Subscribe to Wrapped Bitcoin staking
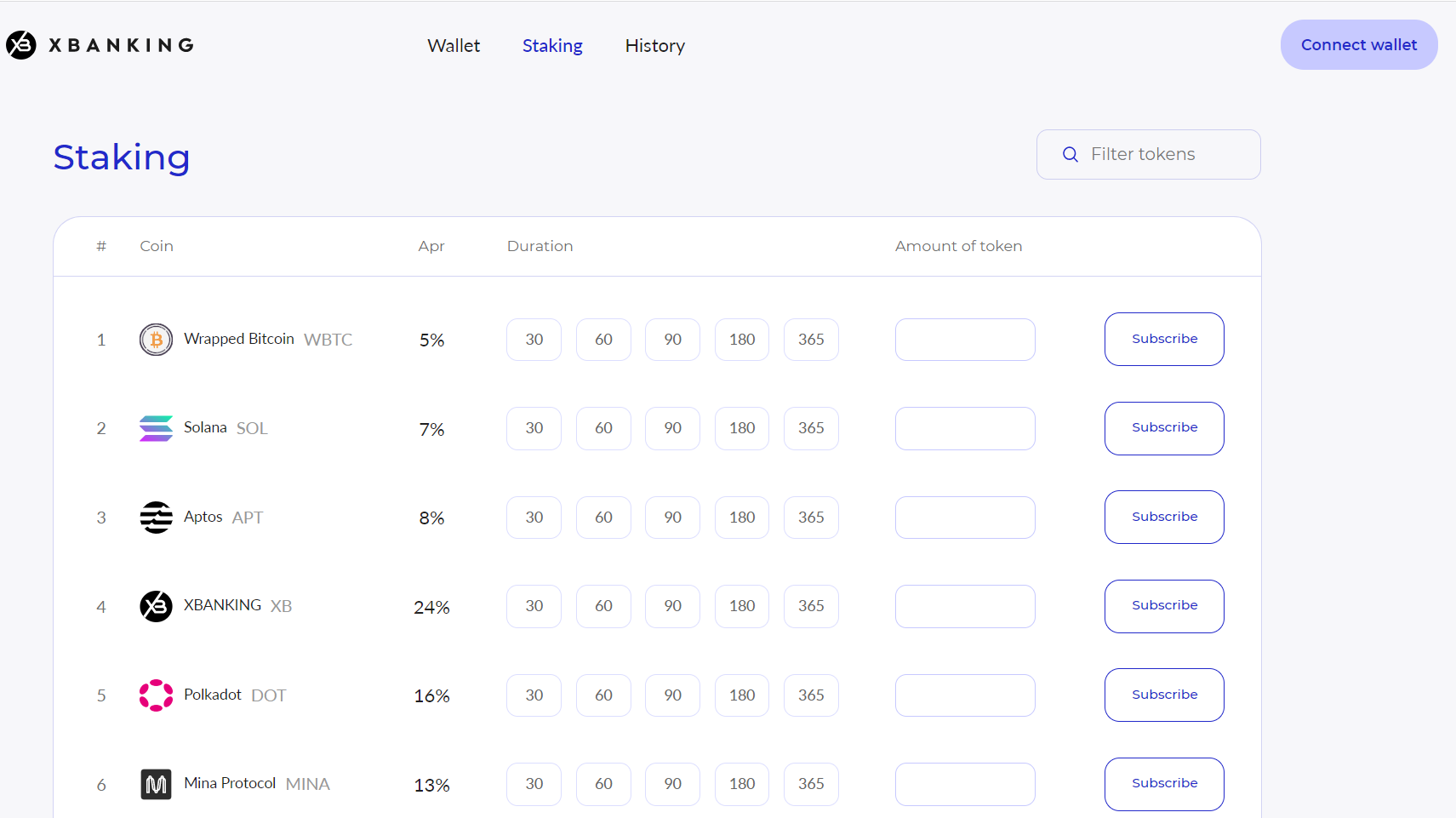Screen dimensions: 1456x818 click(1164, 339)
